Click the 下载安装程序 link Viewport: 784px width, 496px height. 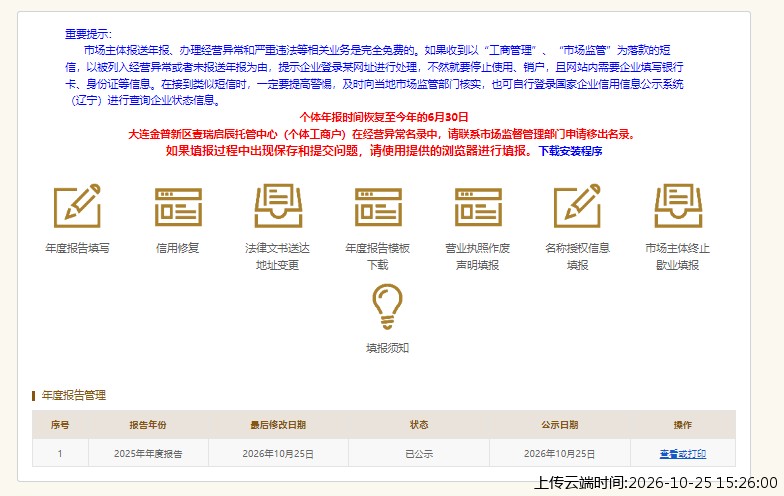coord(570,151)
